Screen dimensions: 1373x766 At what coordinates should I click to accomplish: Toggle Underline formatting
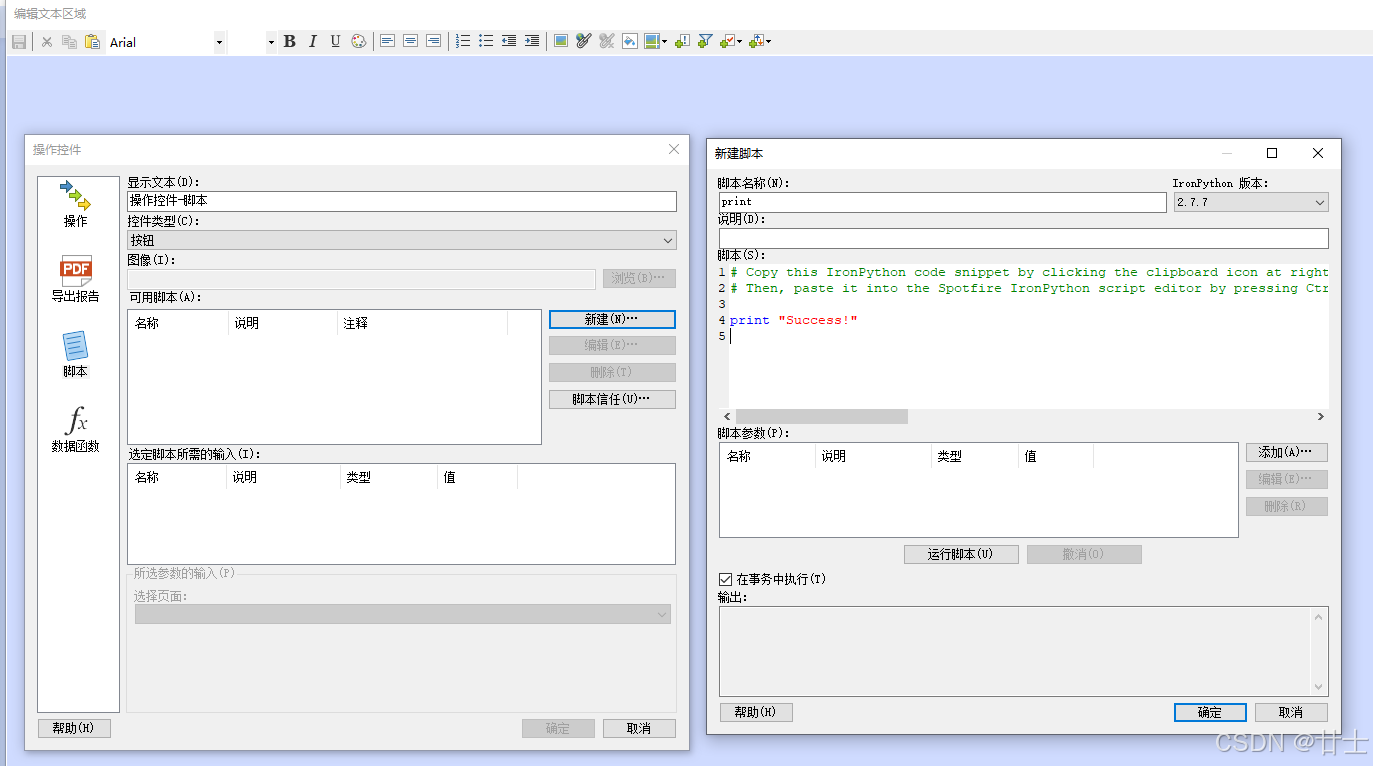pyautogui.click(x=335, y=42)
